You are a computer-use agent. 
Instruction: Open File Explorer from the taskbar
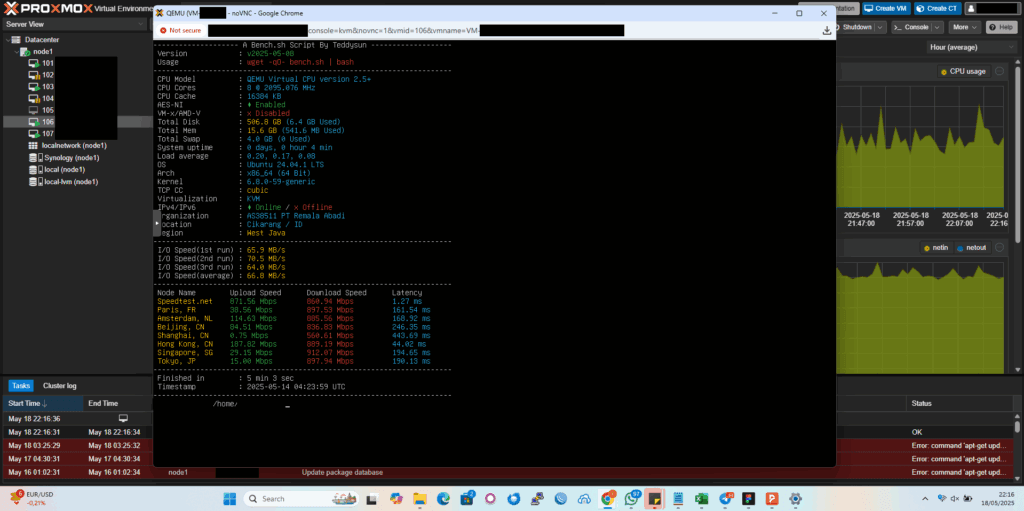(419, 499)
